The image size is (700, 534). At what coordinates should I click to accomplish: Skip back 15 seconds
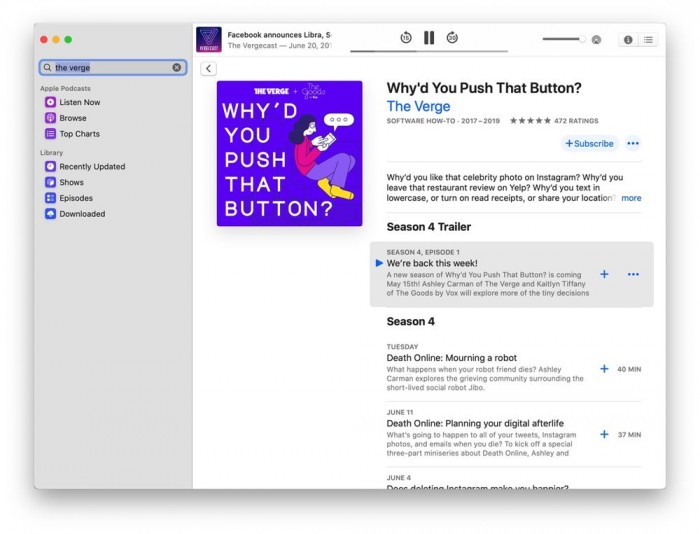pos(405,38)
